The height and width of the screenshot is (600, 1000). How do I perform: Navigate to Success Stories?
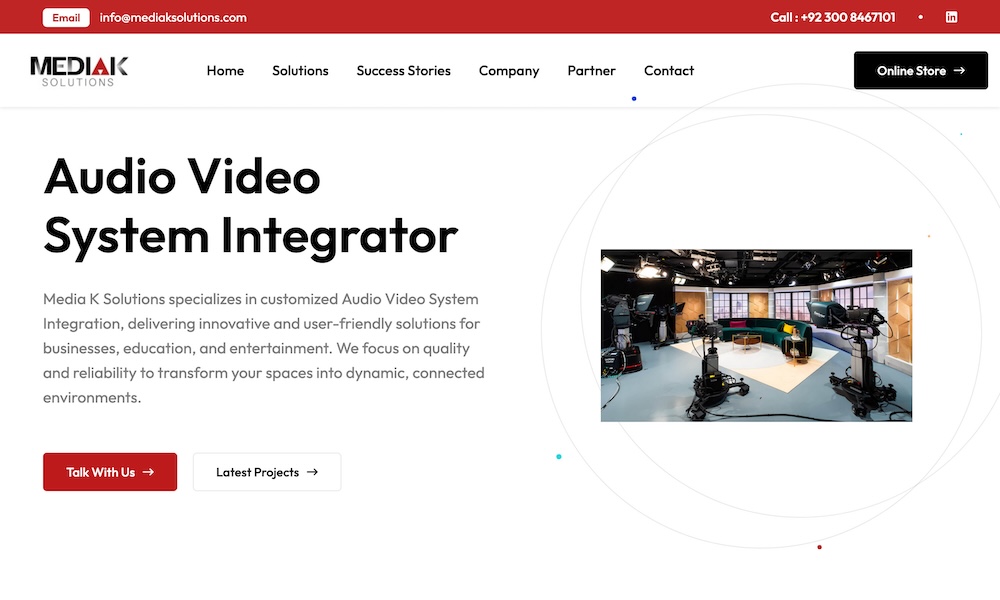click(x=403, y=70)
